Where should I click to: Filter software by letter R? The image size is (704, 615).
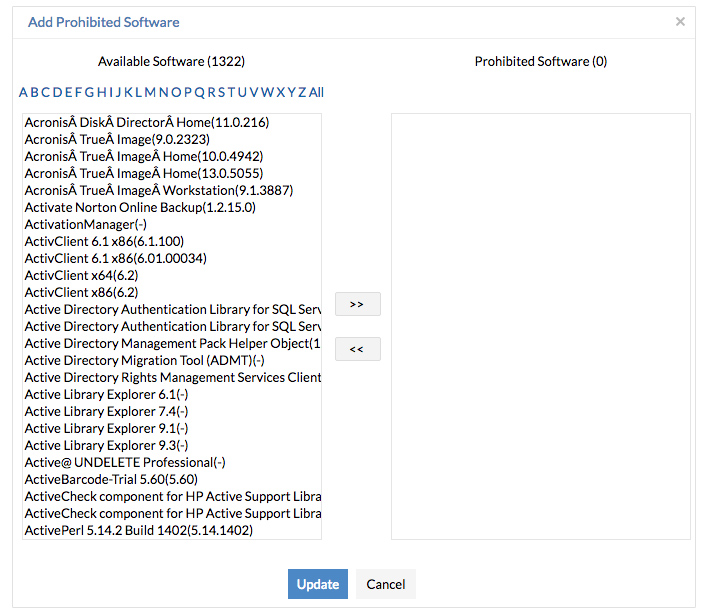click(x=211, y=92)
